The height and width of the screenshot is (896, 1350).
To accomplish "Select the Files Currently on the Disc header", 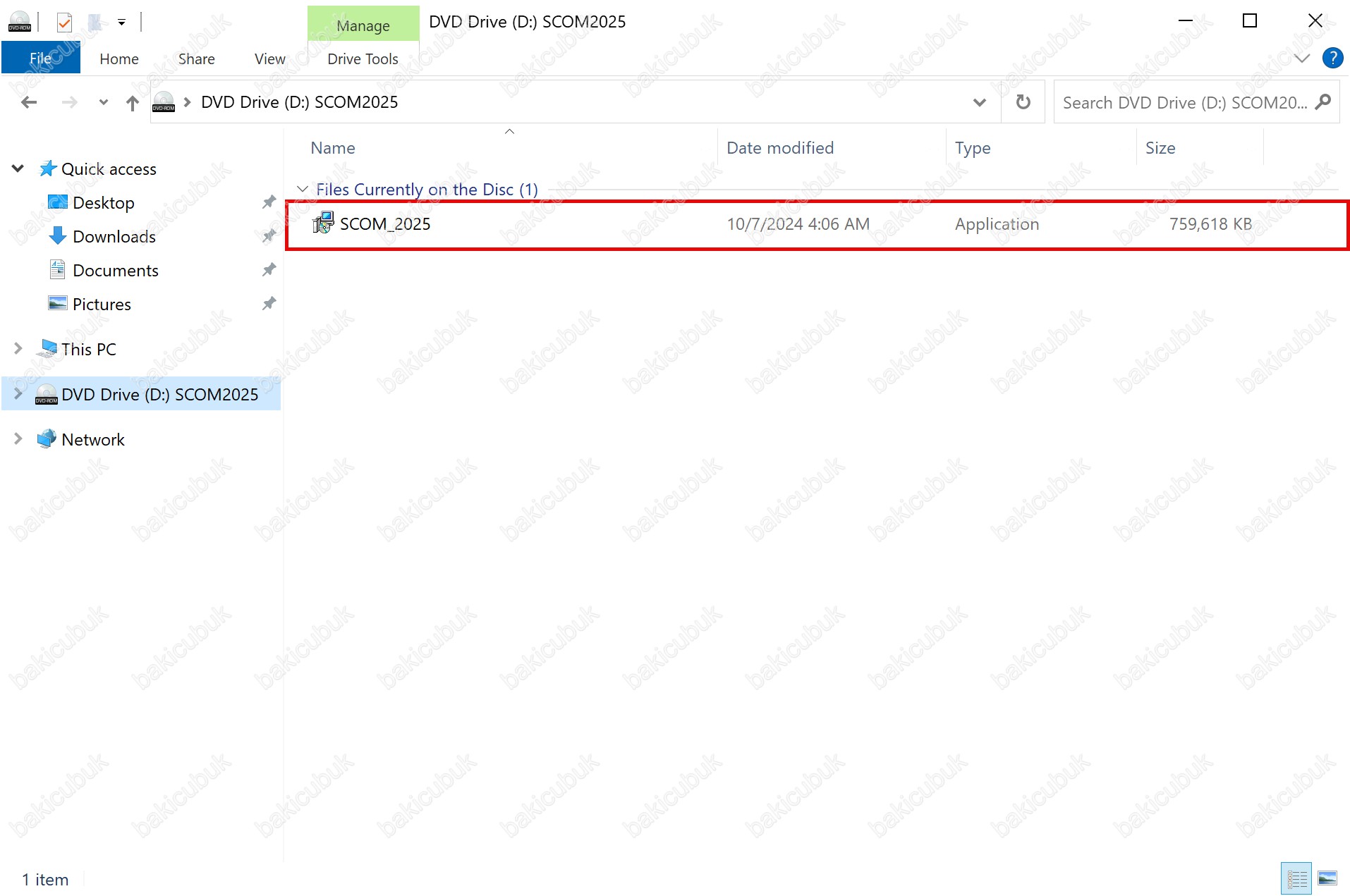I will (x=427, y=190).
